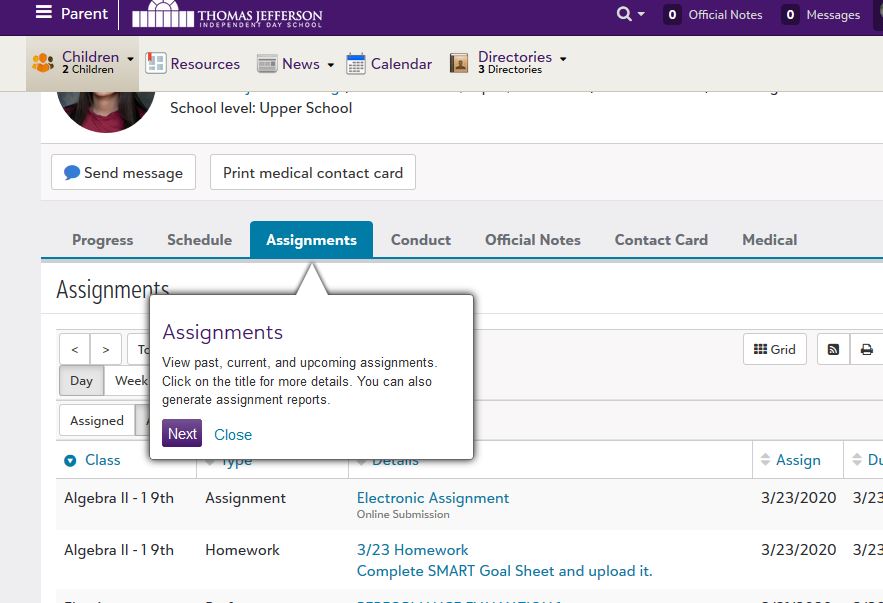883x603 pixels.
Task: Open the Electronic Assignment link
Action: pyautogui.click(x=433, y=498)
